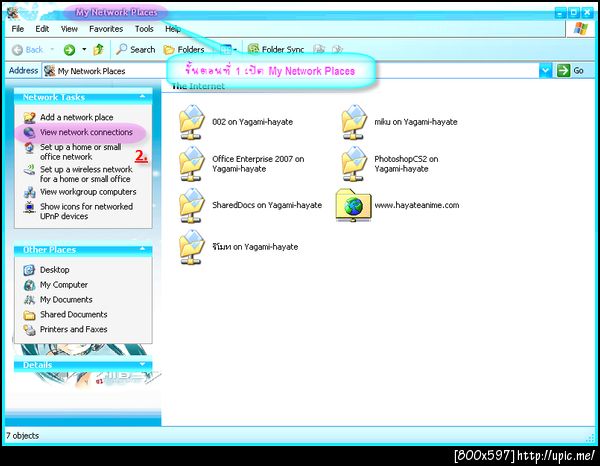
Task: Click View workgroup computers
Action: (x=88, y=192)
